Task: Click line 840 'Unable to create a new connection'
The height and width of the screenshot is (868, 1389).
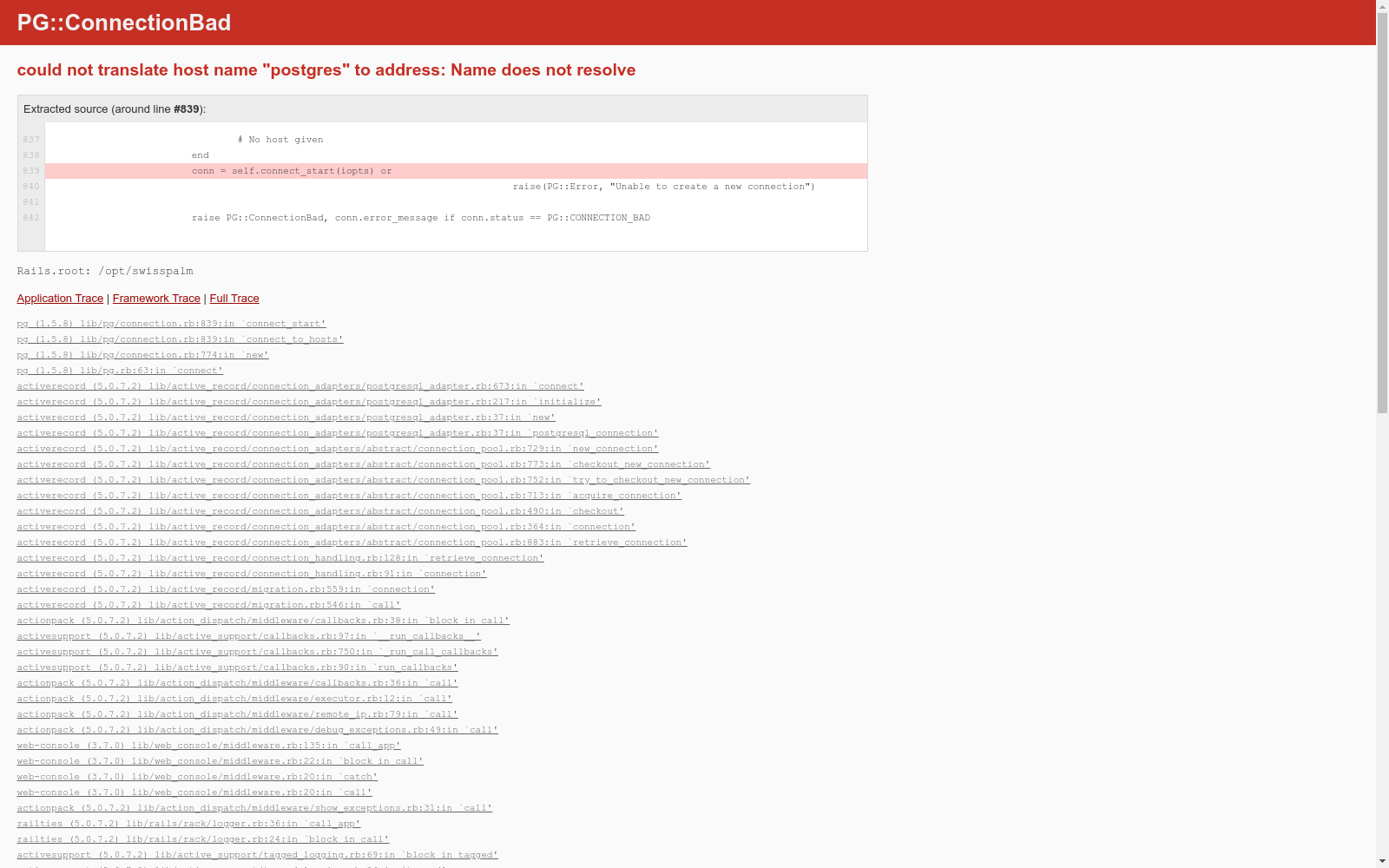Action: coord(664,187)
